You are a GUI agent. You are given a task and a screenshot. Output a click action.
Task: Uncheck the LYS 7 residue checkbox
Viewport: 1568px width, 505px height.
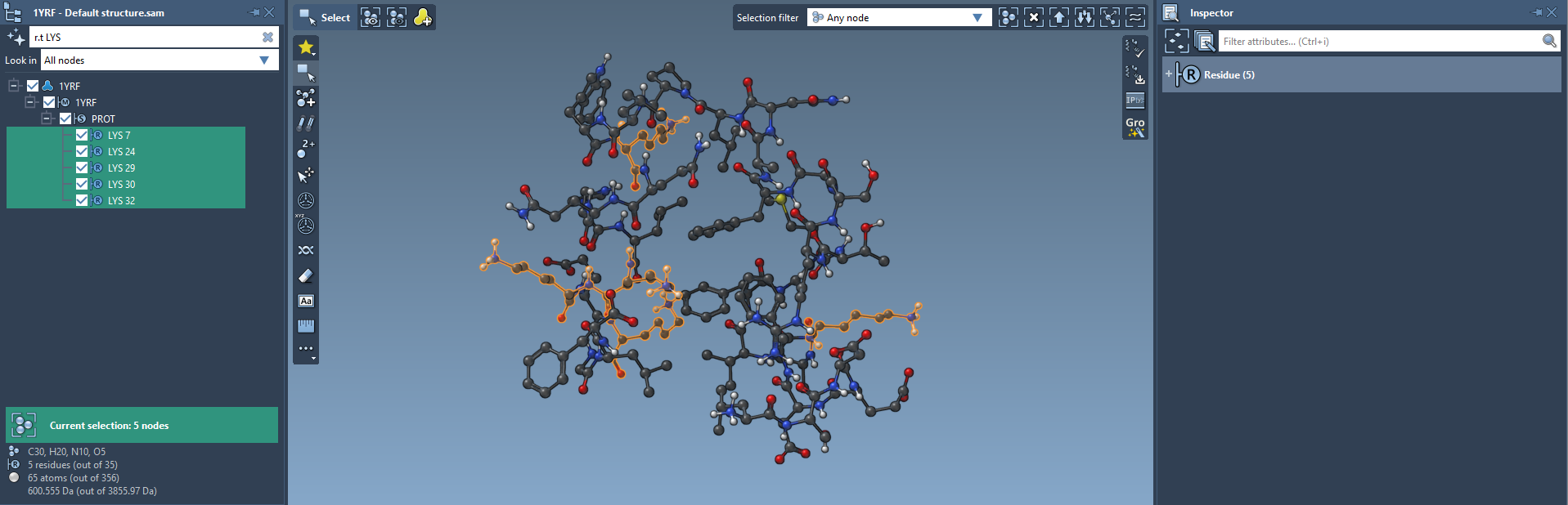point(82,136)
